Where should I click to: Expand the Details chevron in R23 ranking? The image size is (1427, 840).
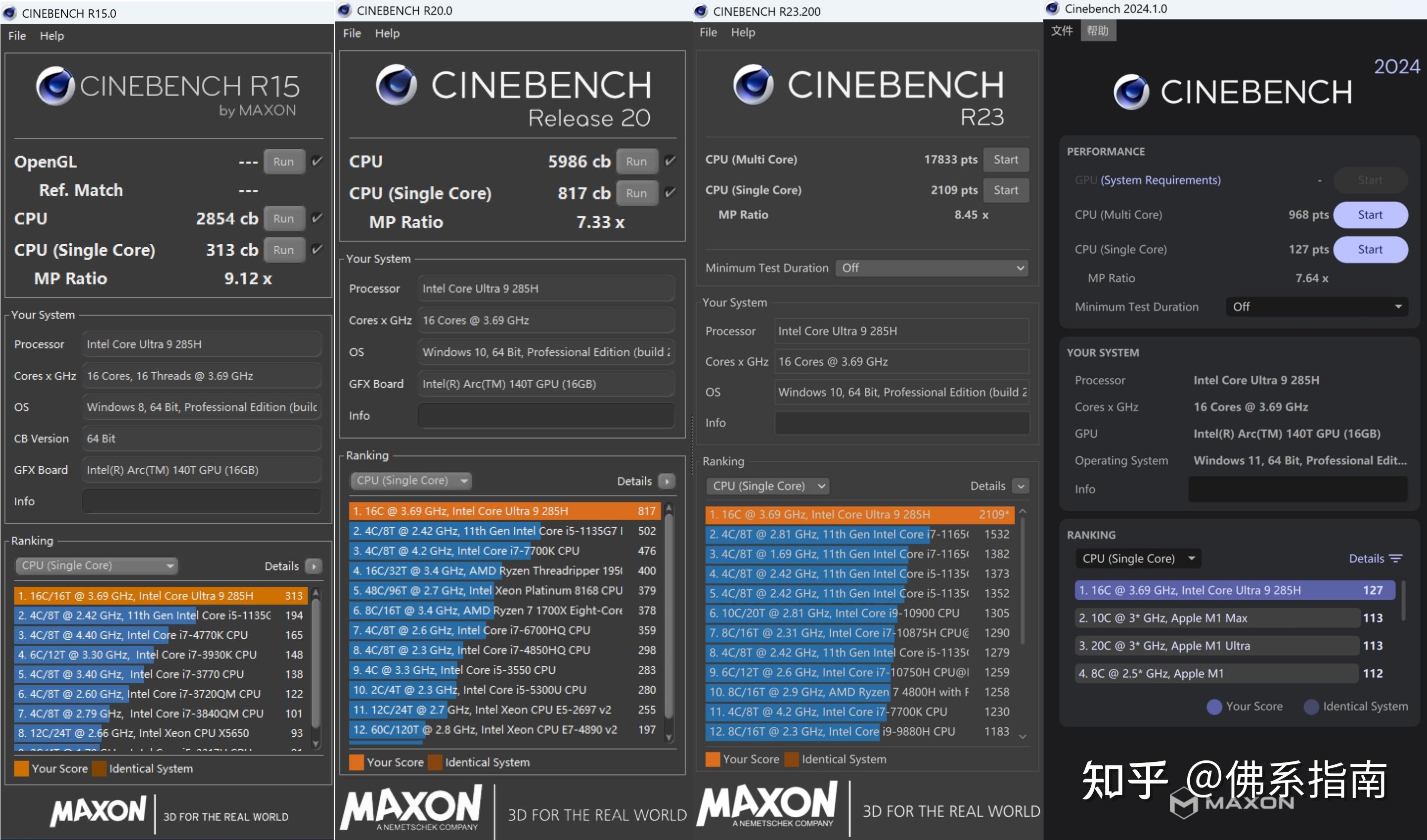(x=1021, y=486)
